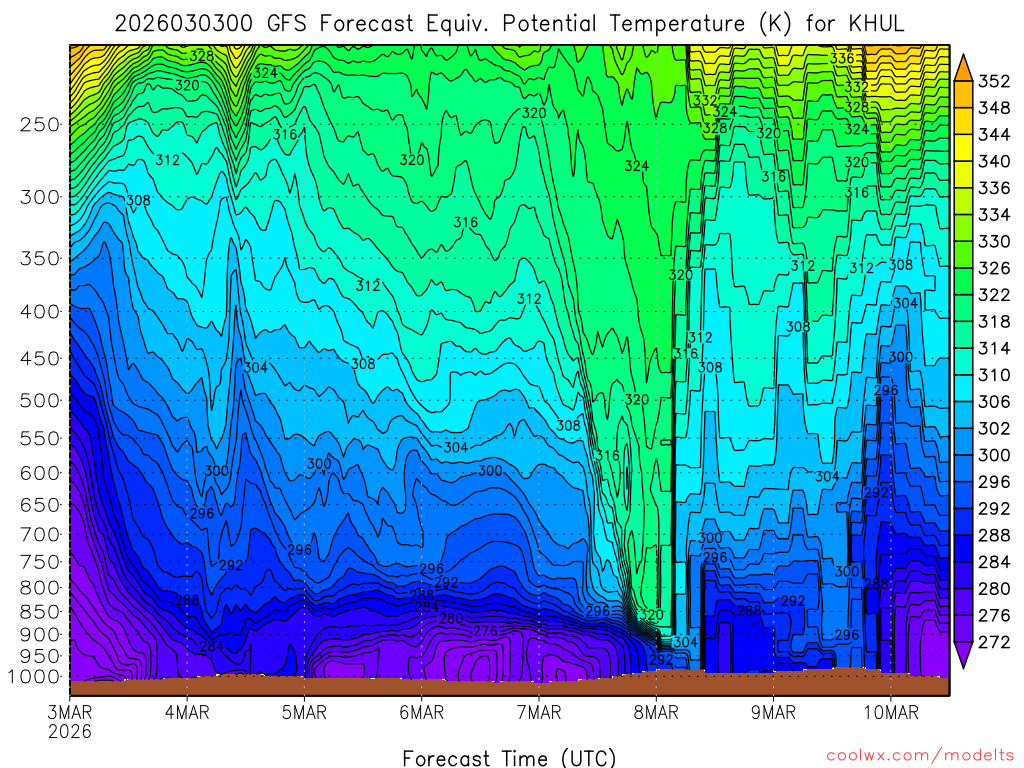Click the 900 pressure label on the left axis

tap(40, 634)
